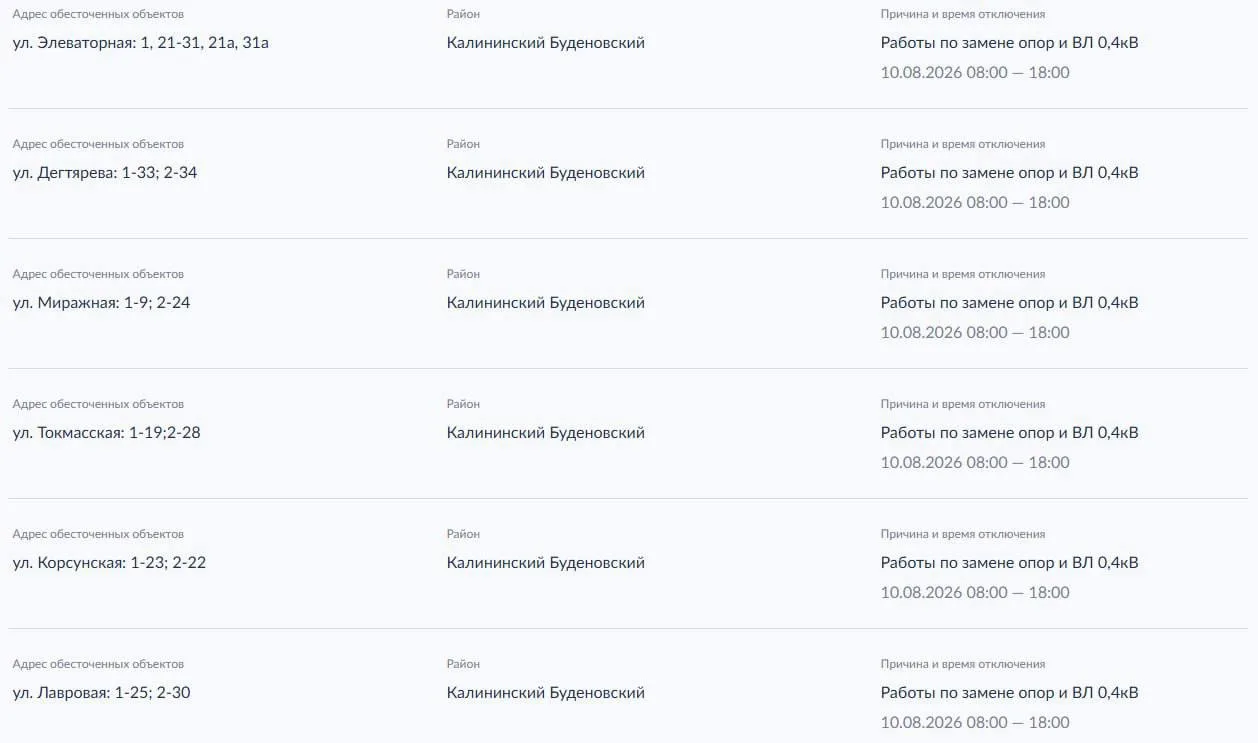Image resolution: width=1258 pixels, height=743 pixels.
Task: Click the outage date and time in the Токмасская row
Action: pos(975,462)
